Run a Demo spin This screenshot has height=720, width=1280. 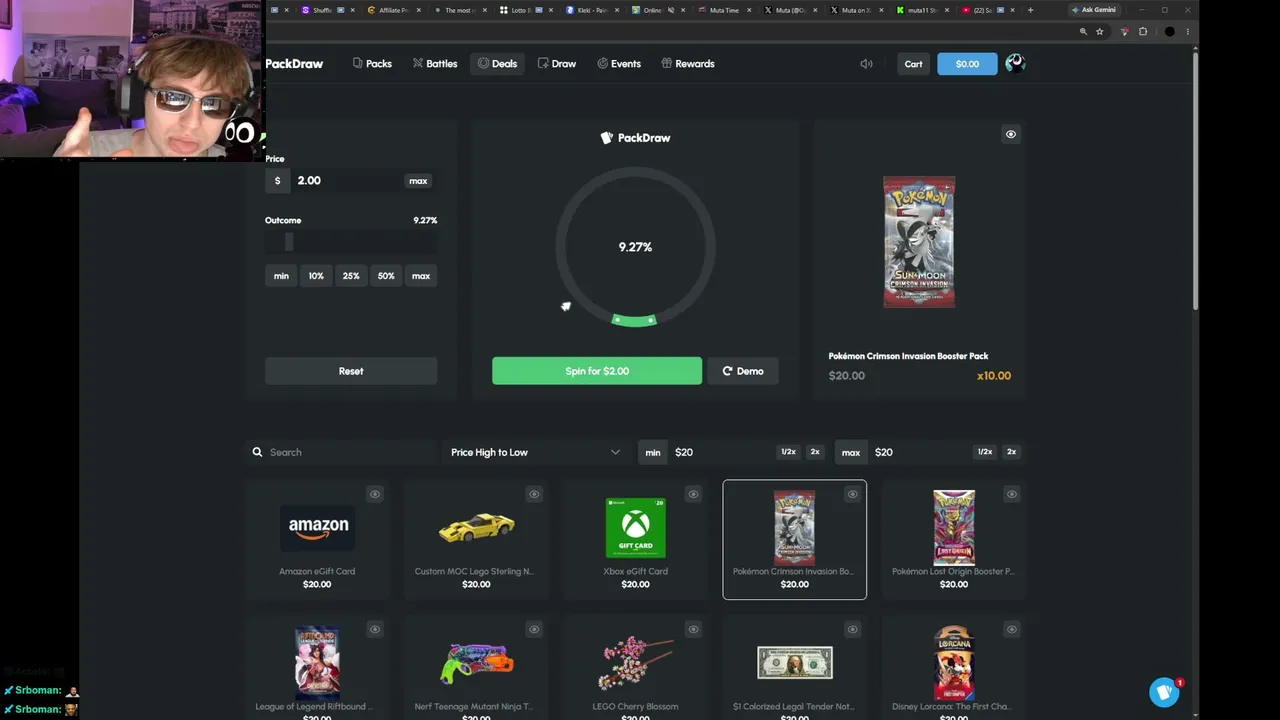(x=742, y=371)
